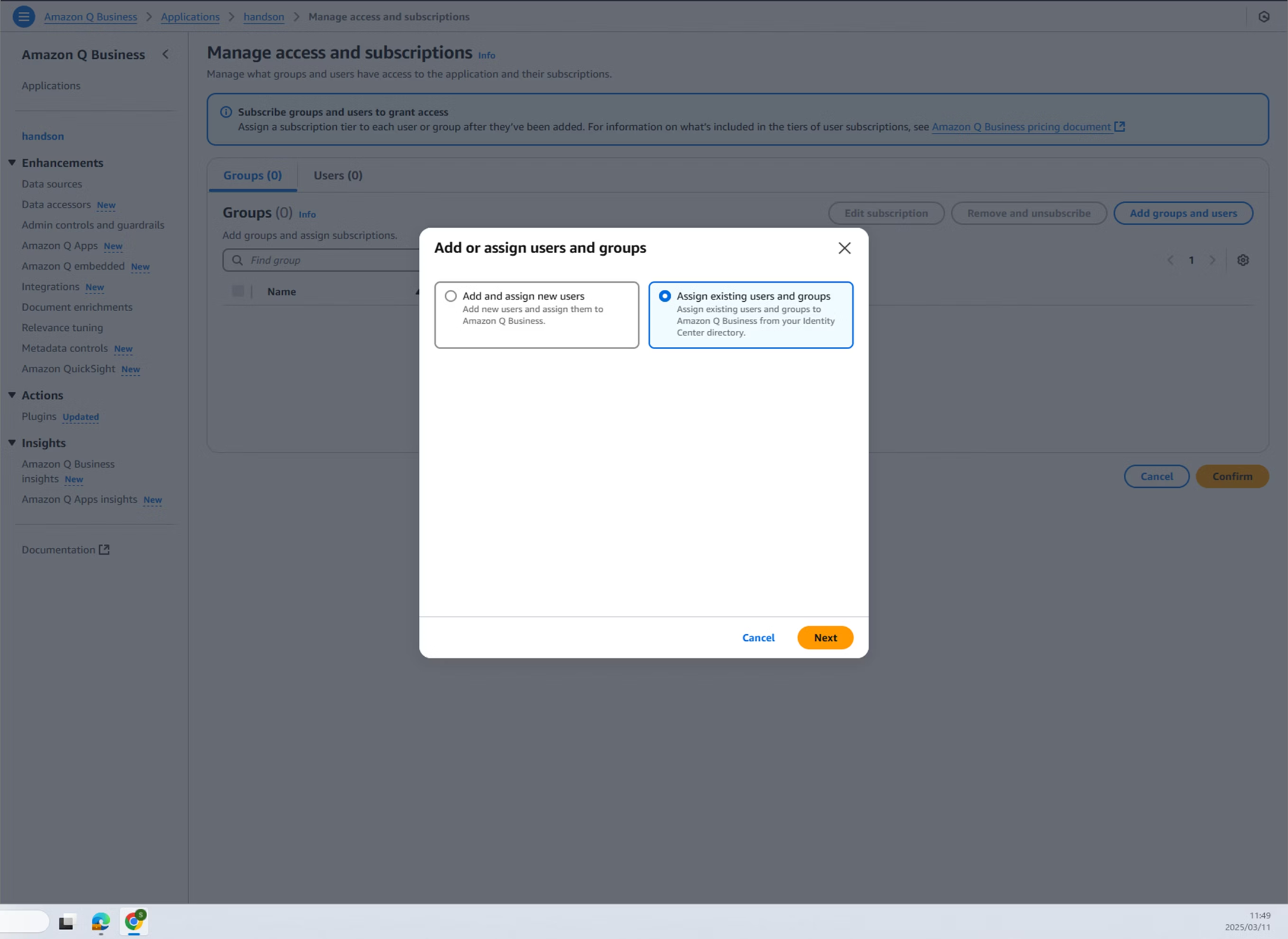Check the select-all checkbox in Groups table
Screen dimensions: 1288x939
tap(238, 291)
